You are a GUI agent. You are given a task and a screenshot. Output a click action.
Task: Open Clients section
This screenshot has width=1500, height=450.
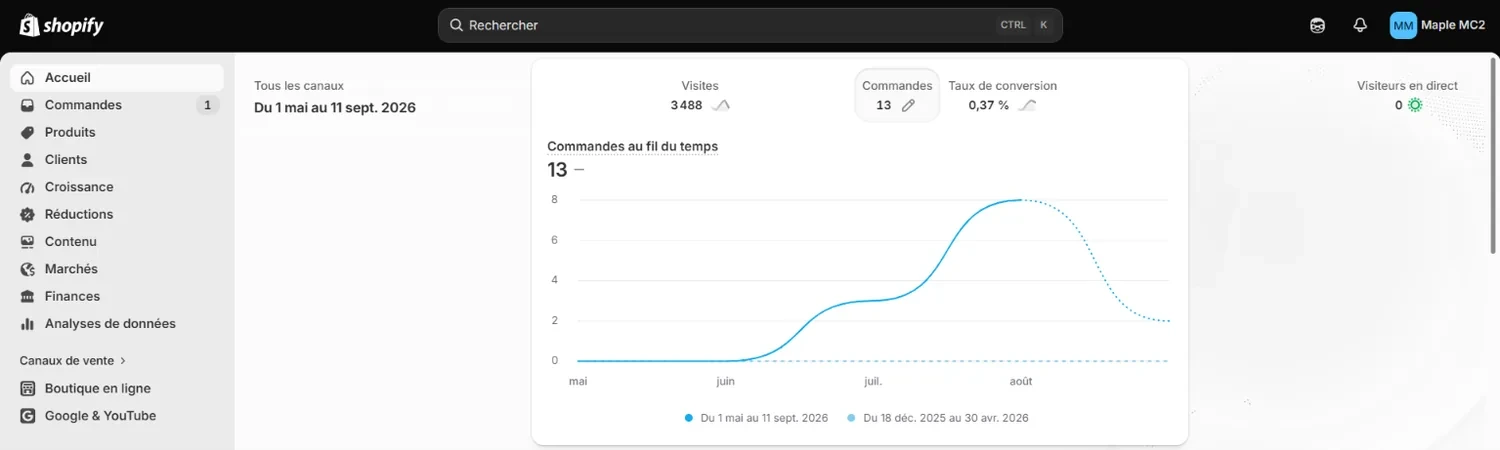[x=117, y=160]
